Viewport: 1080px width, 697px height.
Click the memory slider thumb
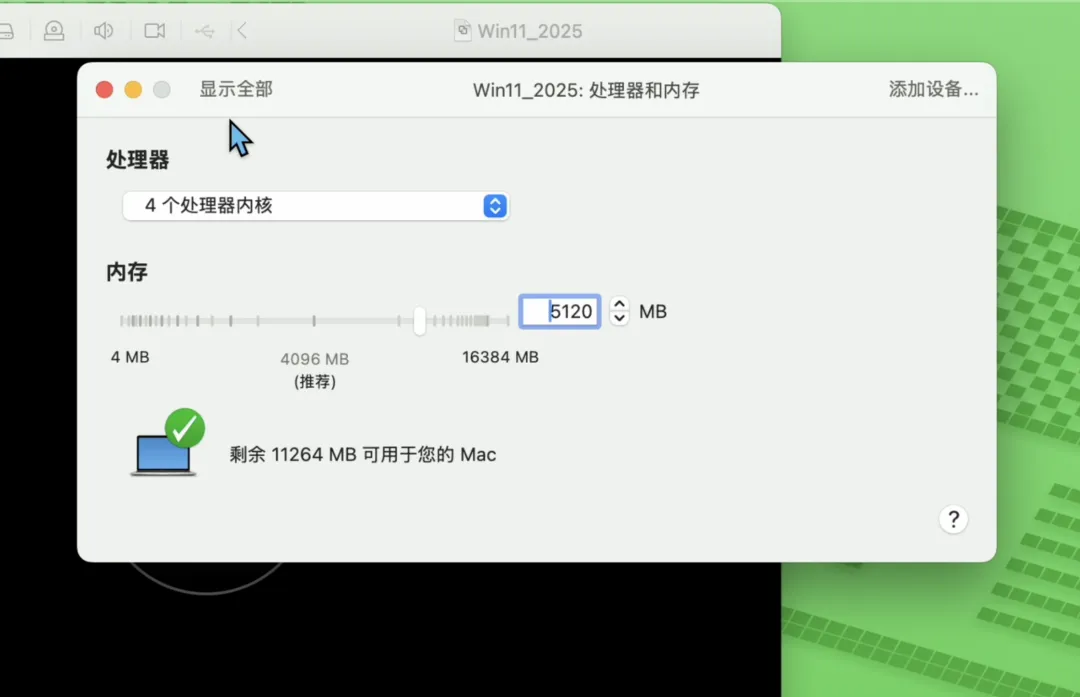pyautogui.click(x=419, y=320)
